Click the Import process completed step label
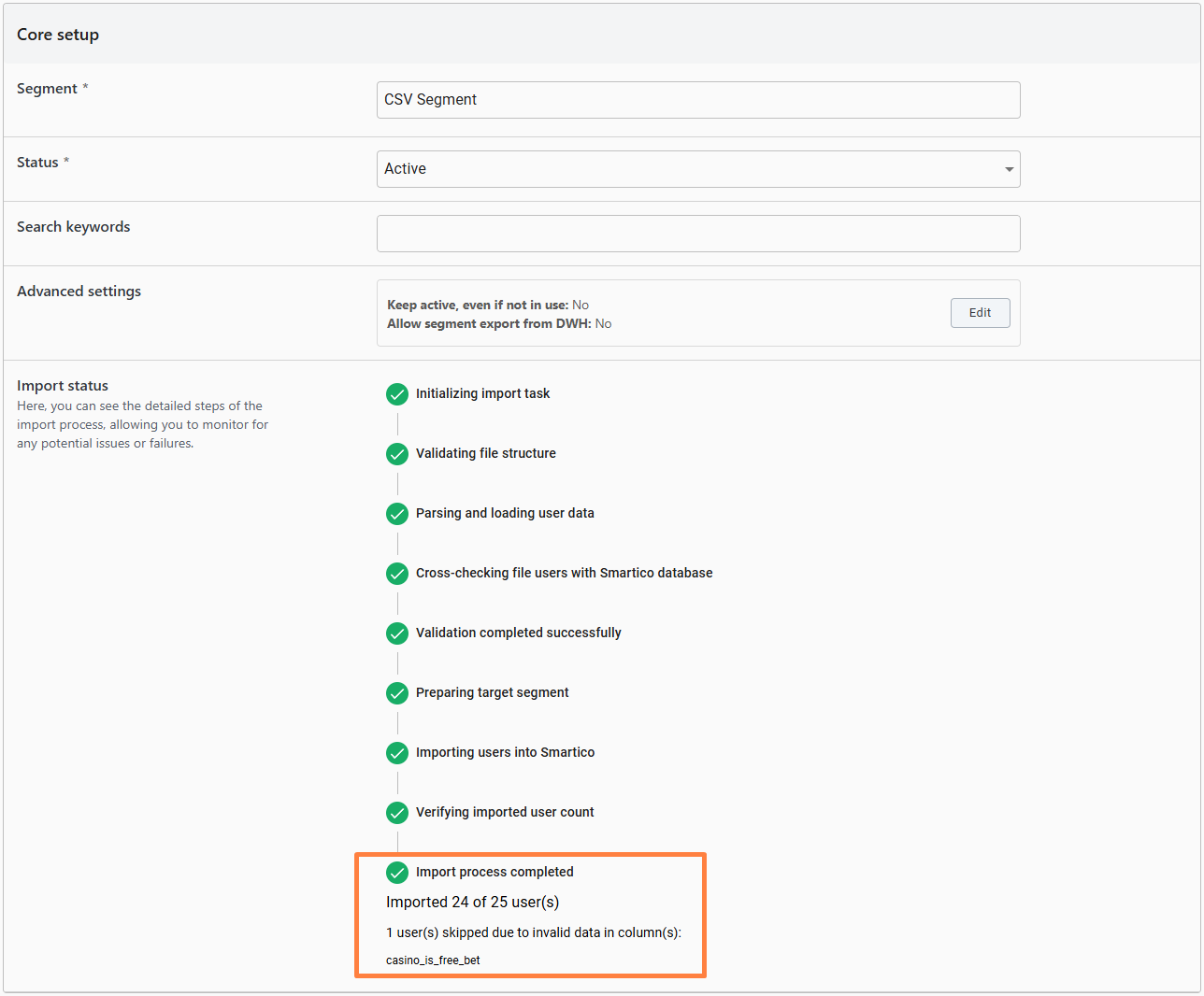 click(x=494, y=872)
